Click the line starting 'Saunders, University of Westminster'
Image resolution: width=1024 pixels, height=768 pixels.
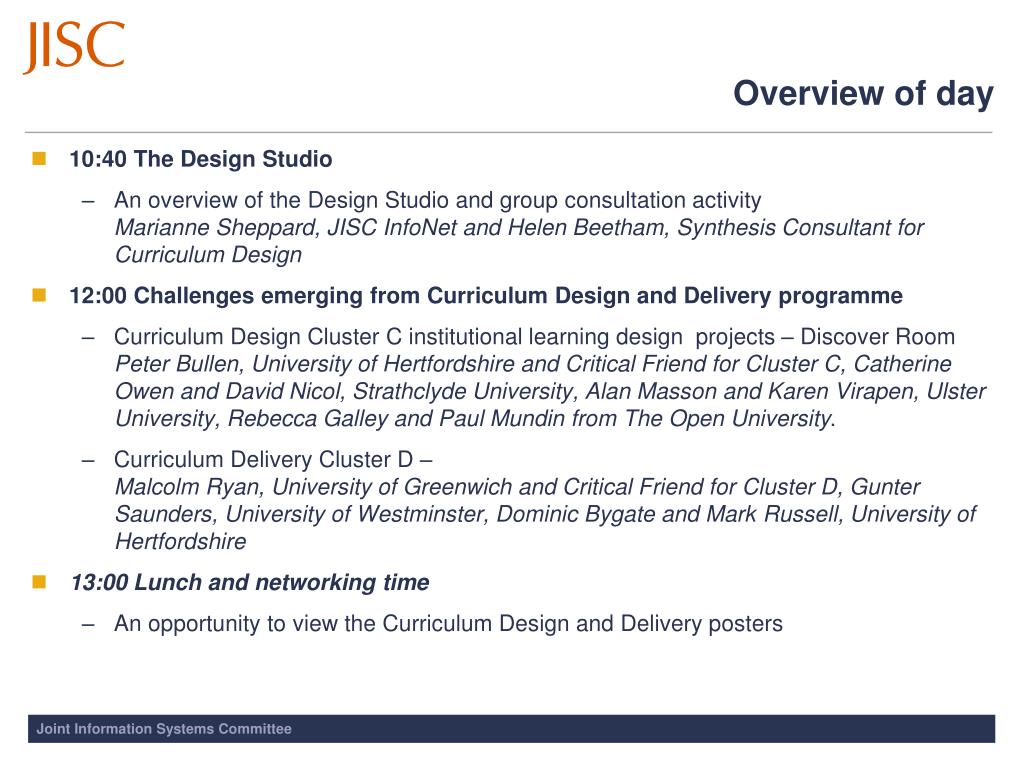[545, 515]
